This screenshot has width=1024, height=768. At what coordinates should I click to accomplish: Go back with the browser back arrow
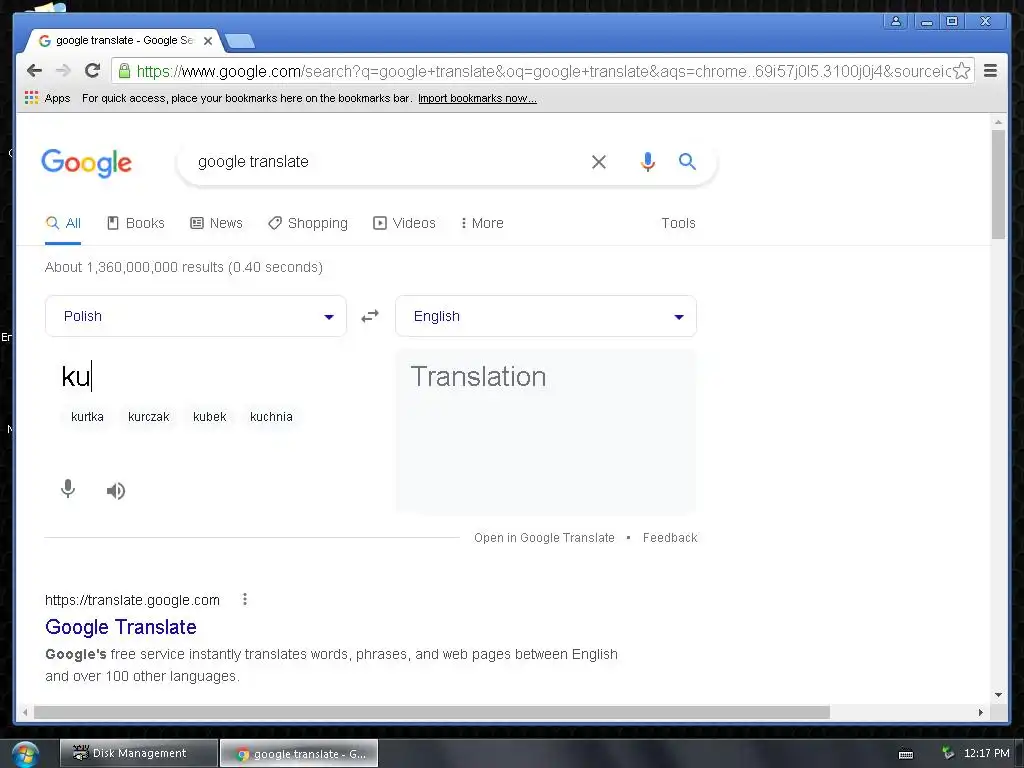tap(35, 71)
